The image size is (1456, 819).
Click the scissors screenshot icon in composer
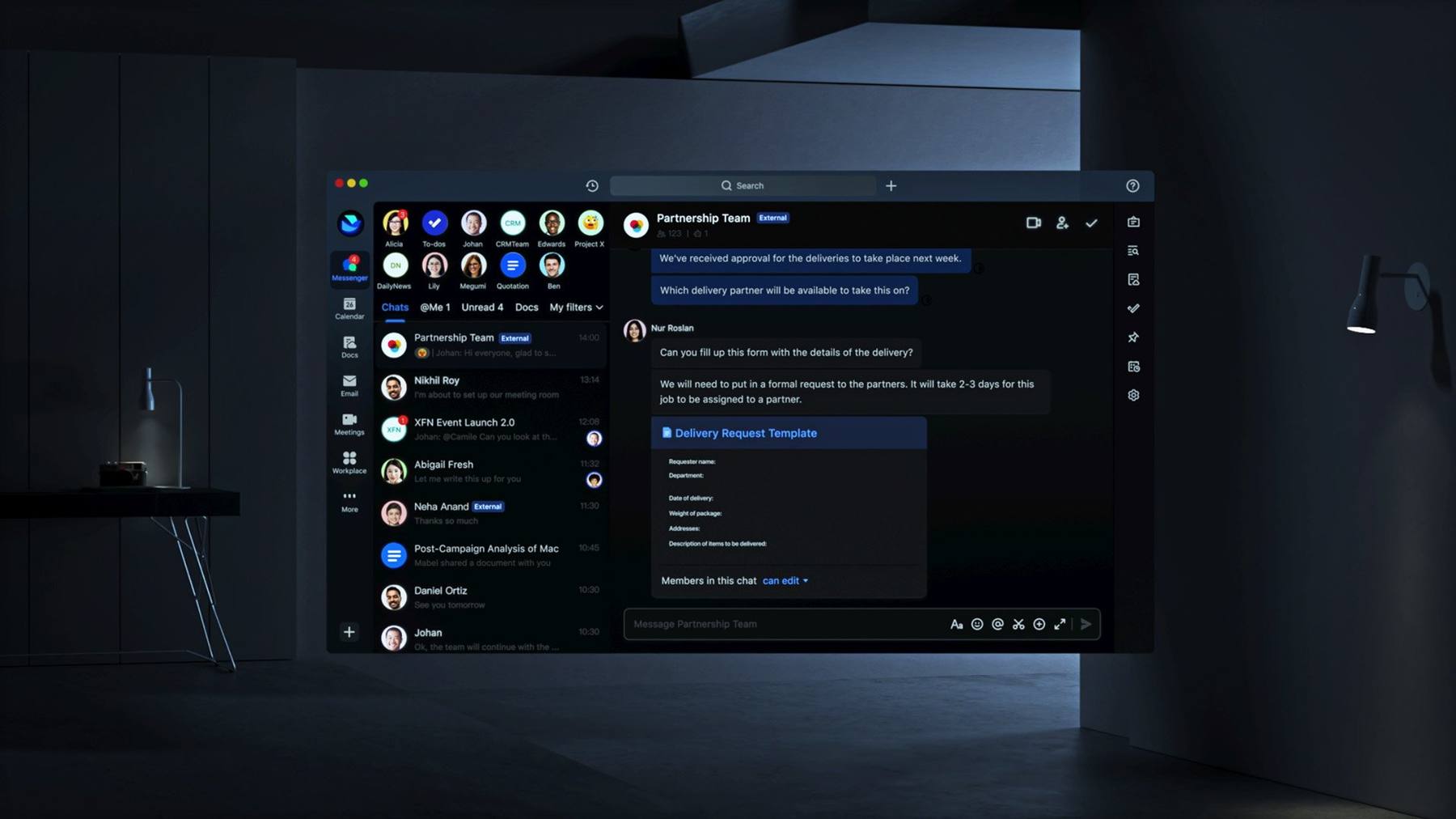point(1018,624)
